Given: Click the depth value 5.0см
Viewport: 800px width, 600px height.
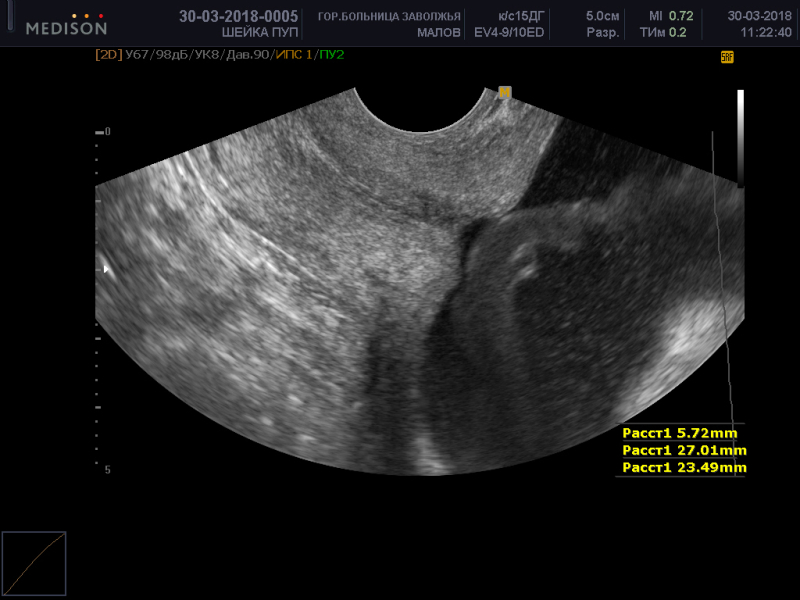Looking at the screenshot, I should 603,16.
